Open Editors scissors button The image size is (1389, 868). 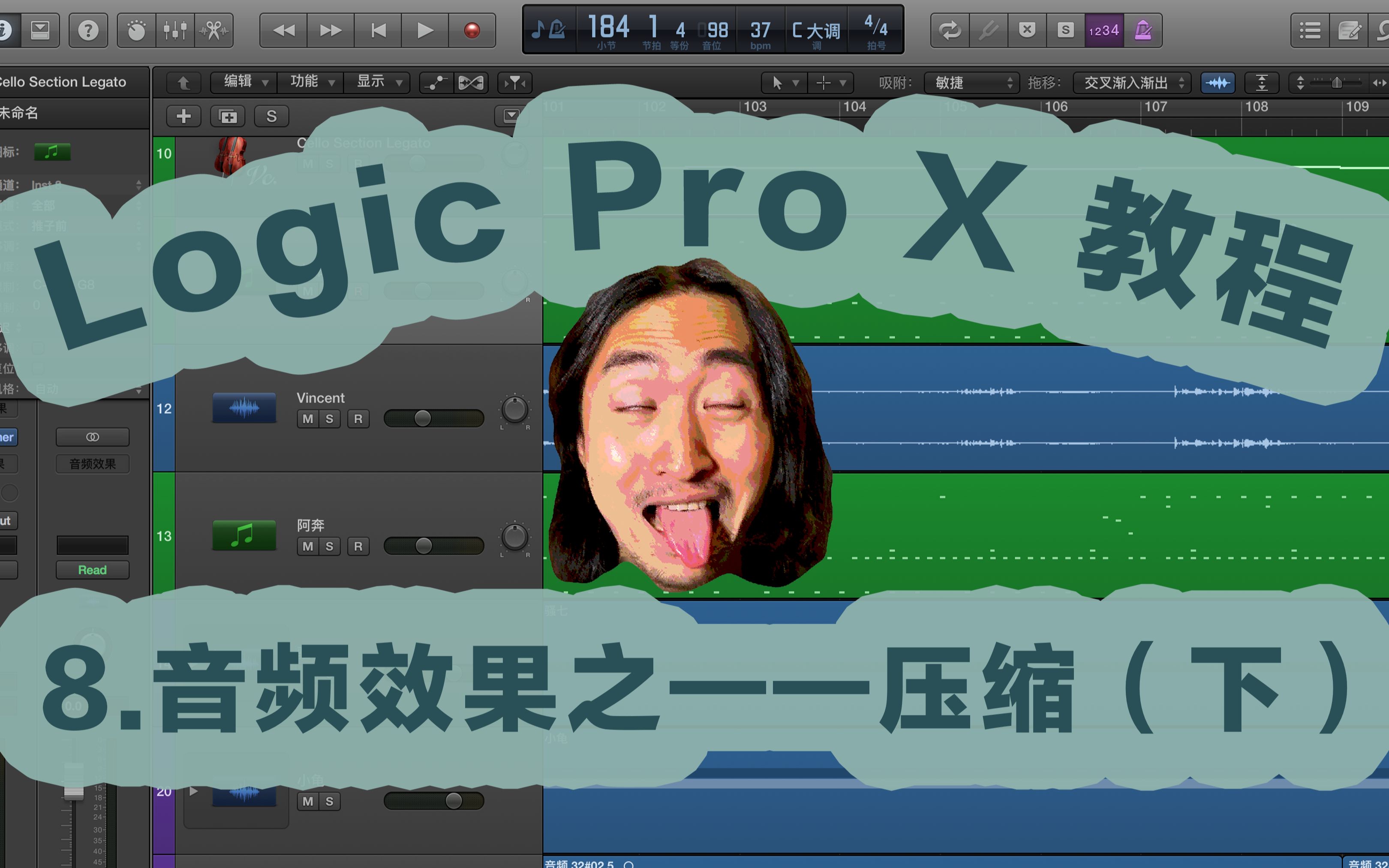[214, 30]
